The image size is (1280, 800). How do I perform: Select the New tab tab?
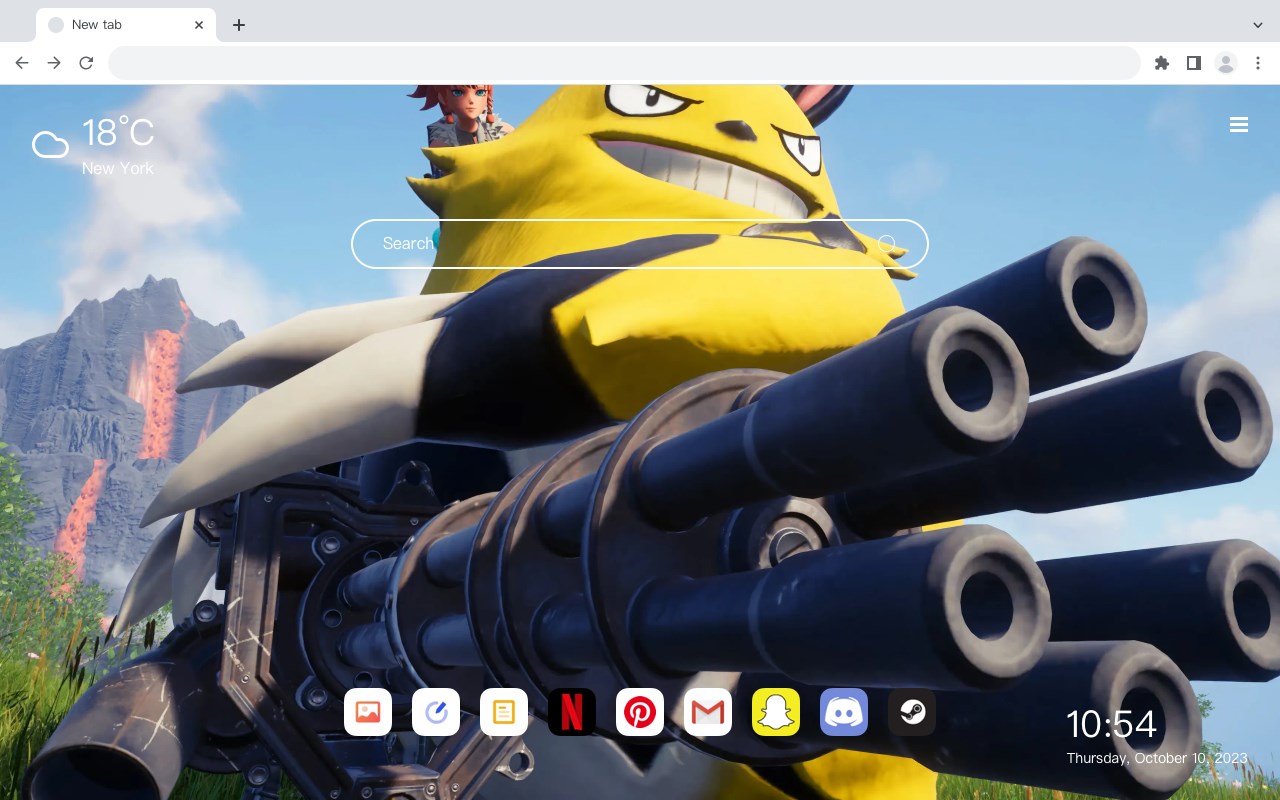(x=126, y=25)
